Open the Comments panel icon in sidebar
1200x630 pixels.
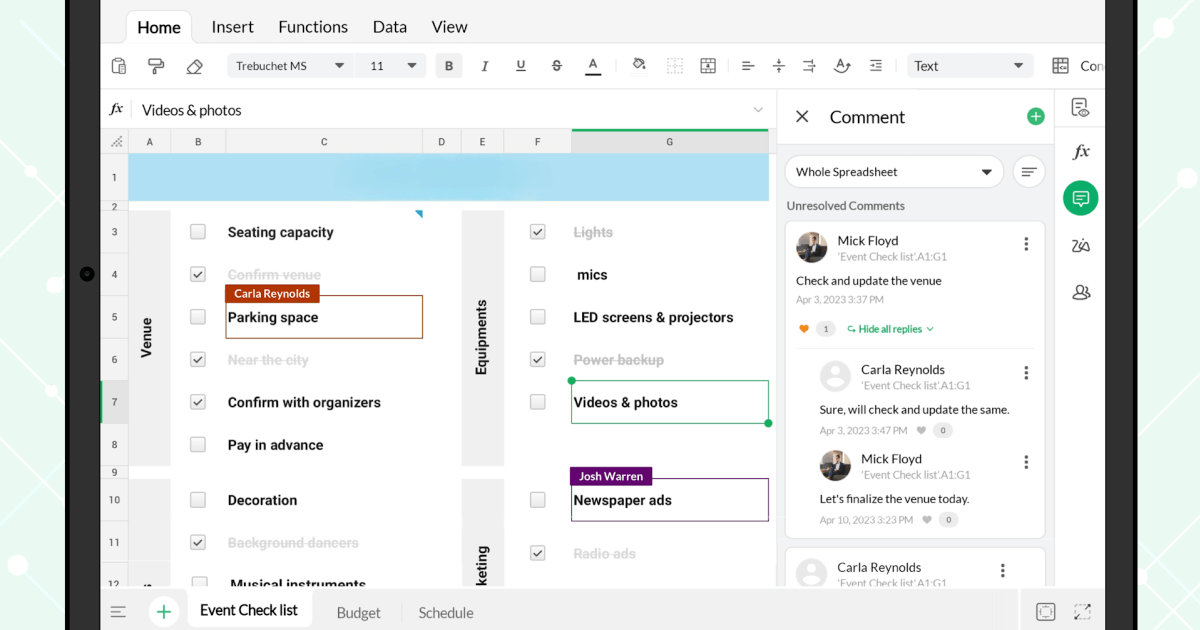[1080, 198]
